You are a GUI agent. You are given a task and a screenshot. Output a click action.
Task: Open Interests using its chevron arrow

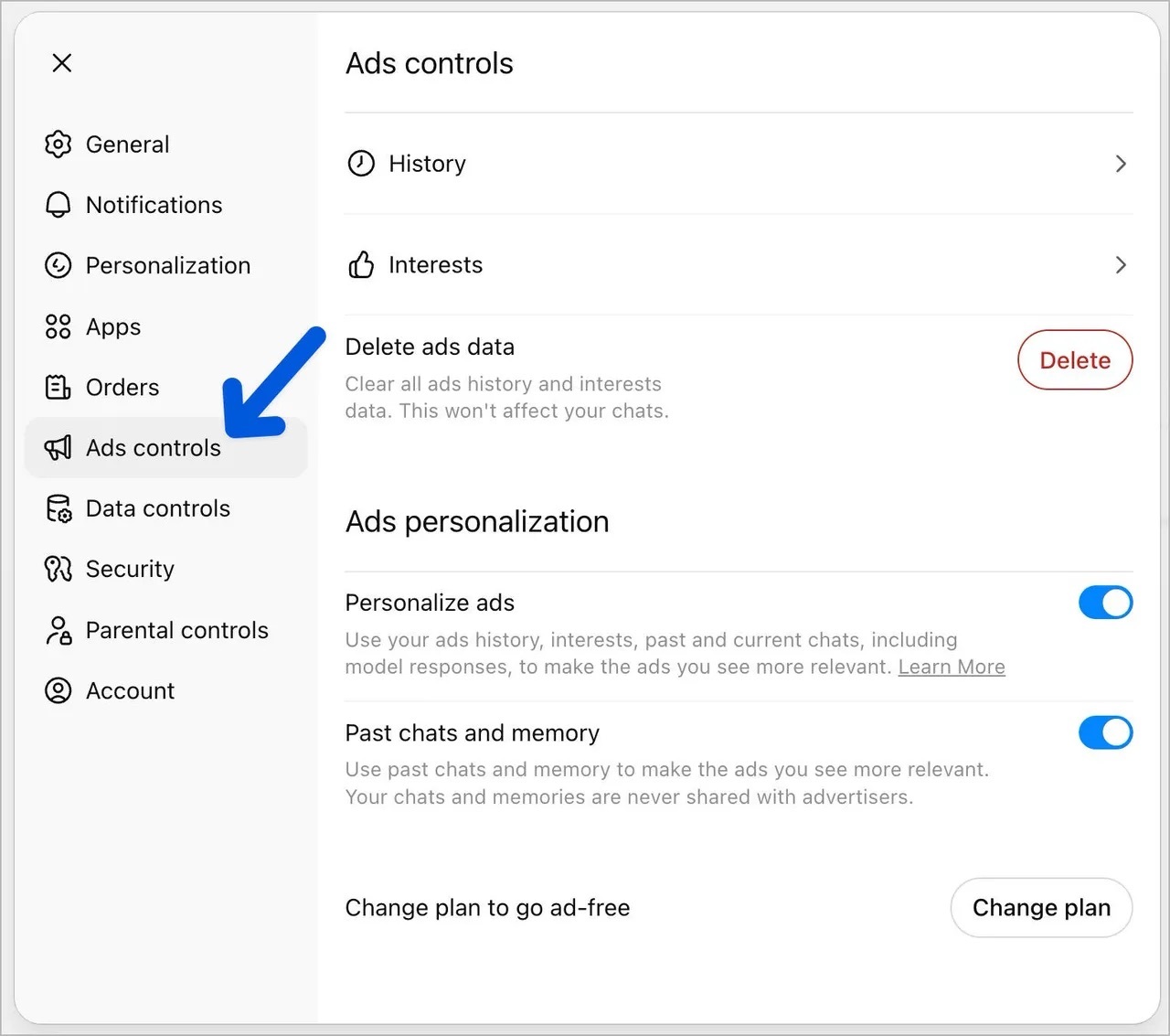[x=1121, y=265]
